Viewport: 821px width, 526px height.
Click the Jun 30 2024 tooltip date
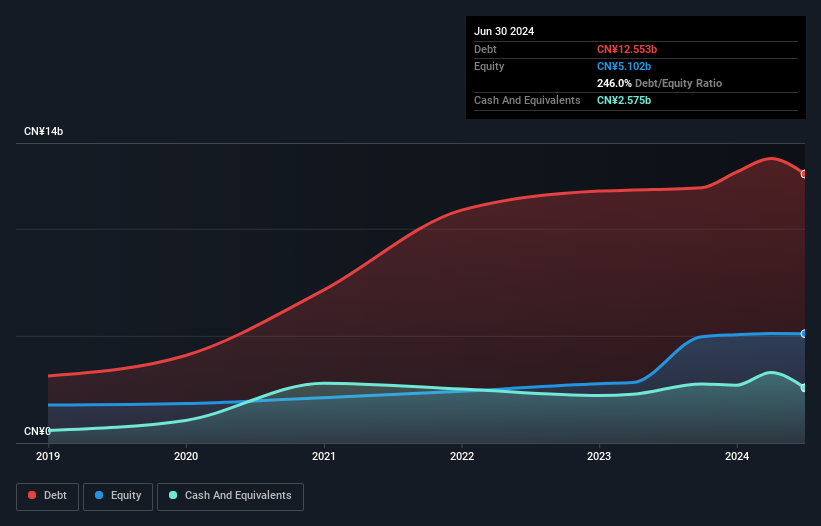click(x=504, y=31)
